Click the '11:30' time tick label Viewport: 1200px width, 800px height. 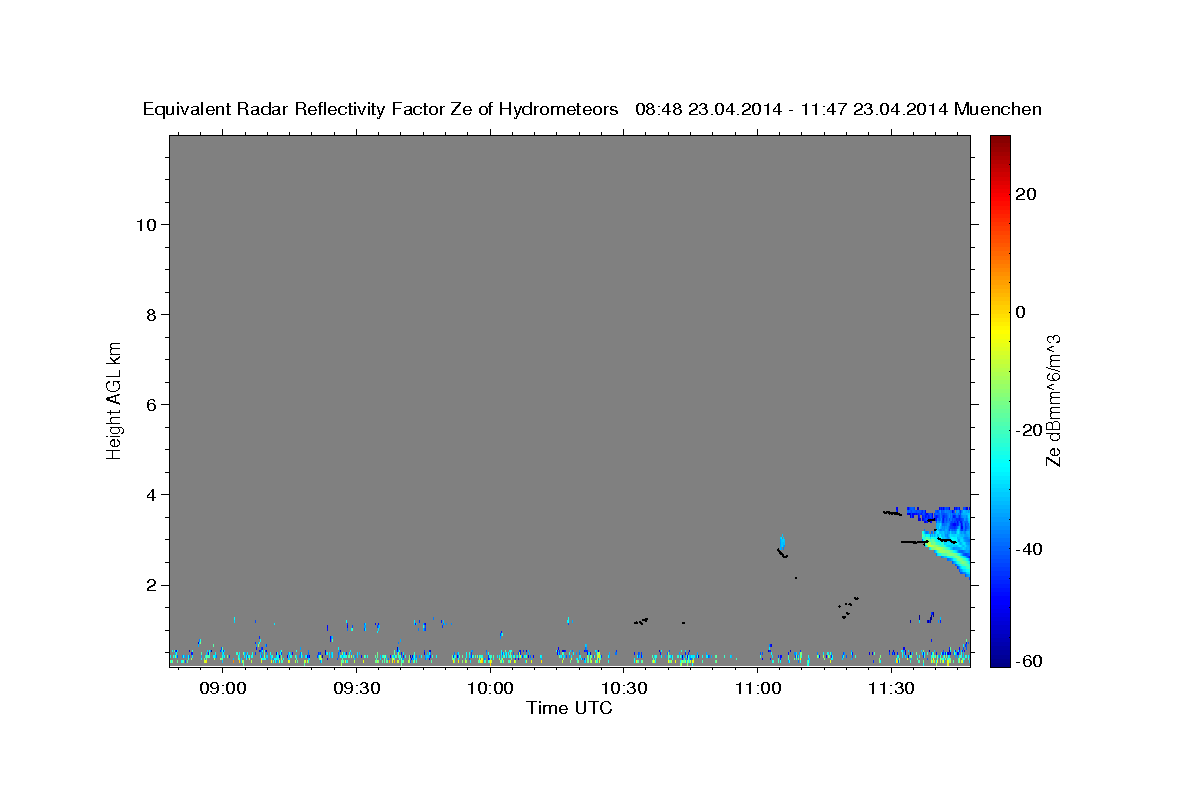(892, 688)
